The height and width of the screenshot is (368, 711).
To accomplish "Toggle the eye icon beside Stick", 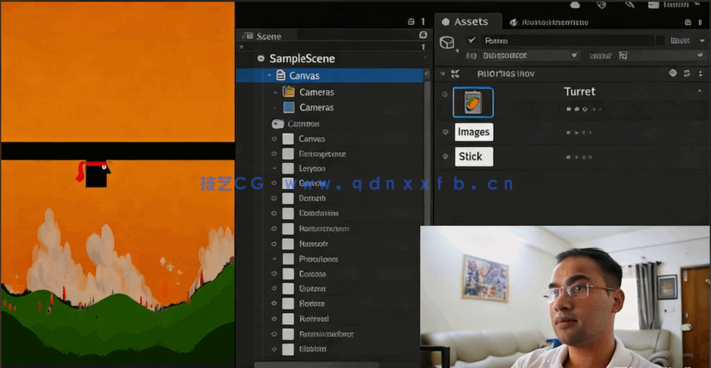I will pyautogui.click(x=445, y=156).
